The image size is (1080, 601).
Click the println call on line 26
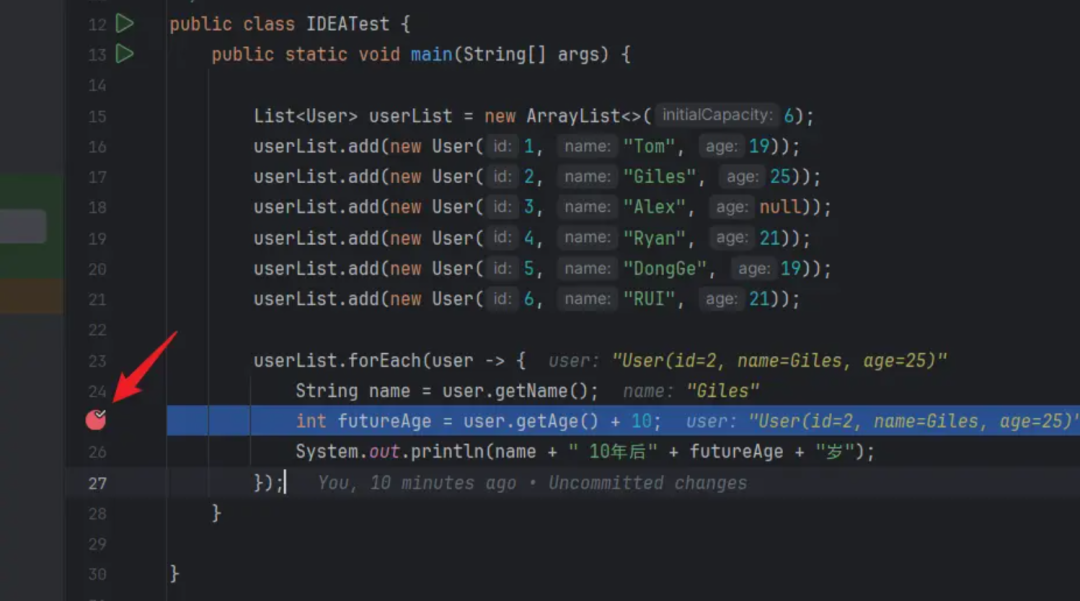pyautogui.click(x=447, y=452)
